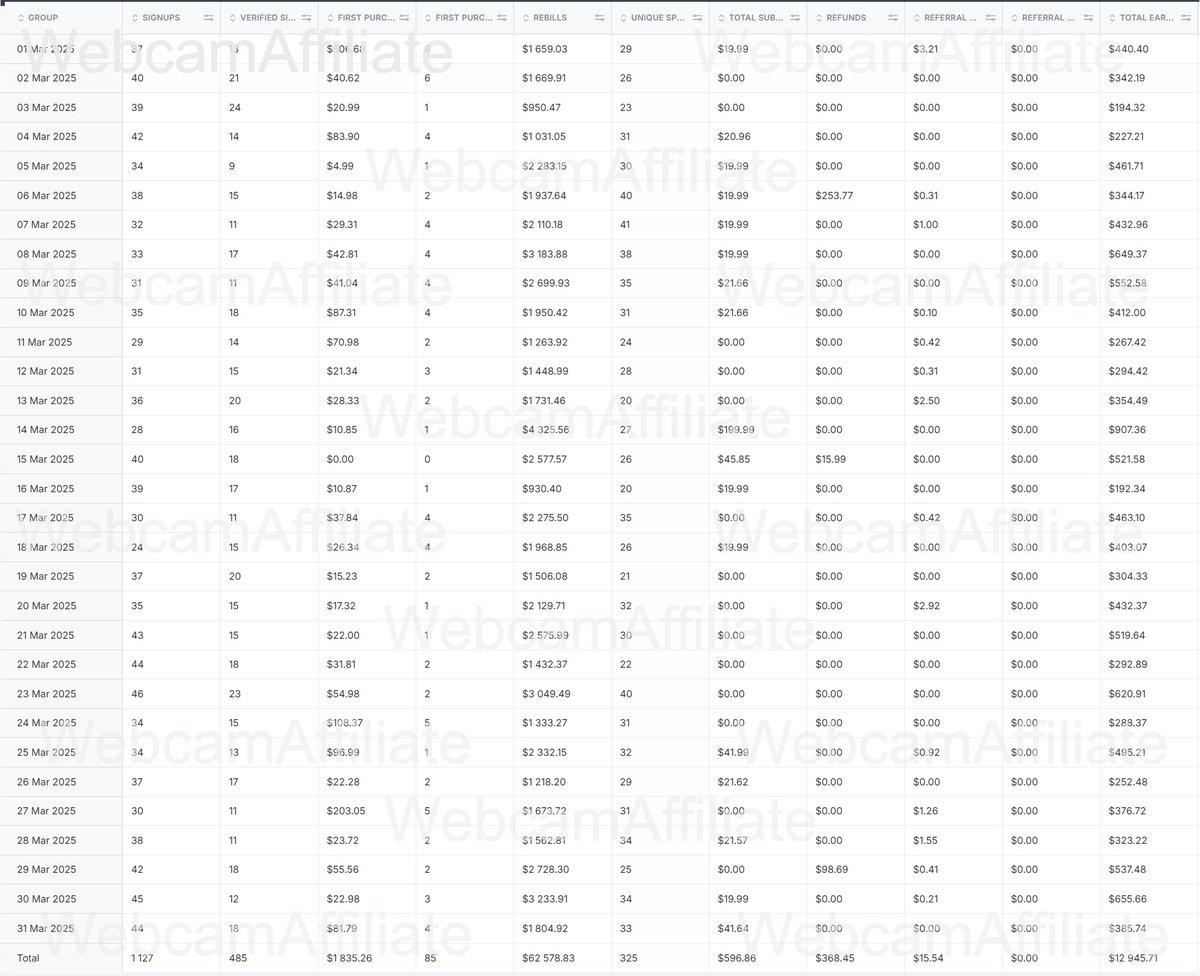
Task: Open options icon of Referral column showing $3.21
Action: coord(992,18)
